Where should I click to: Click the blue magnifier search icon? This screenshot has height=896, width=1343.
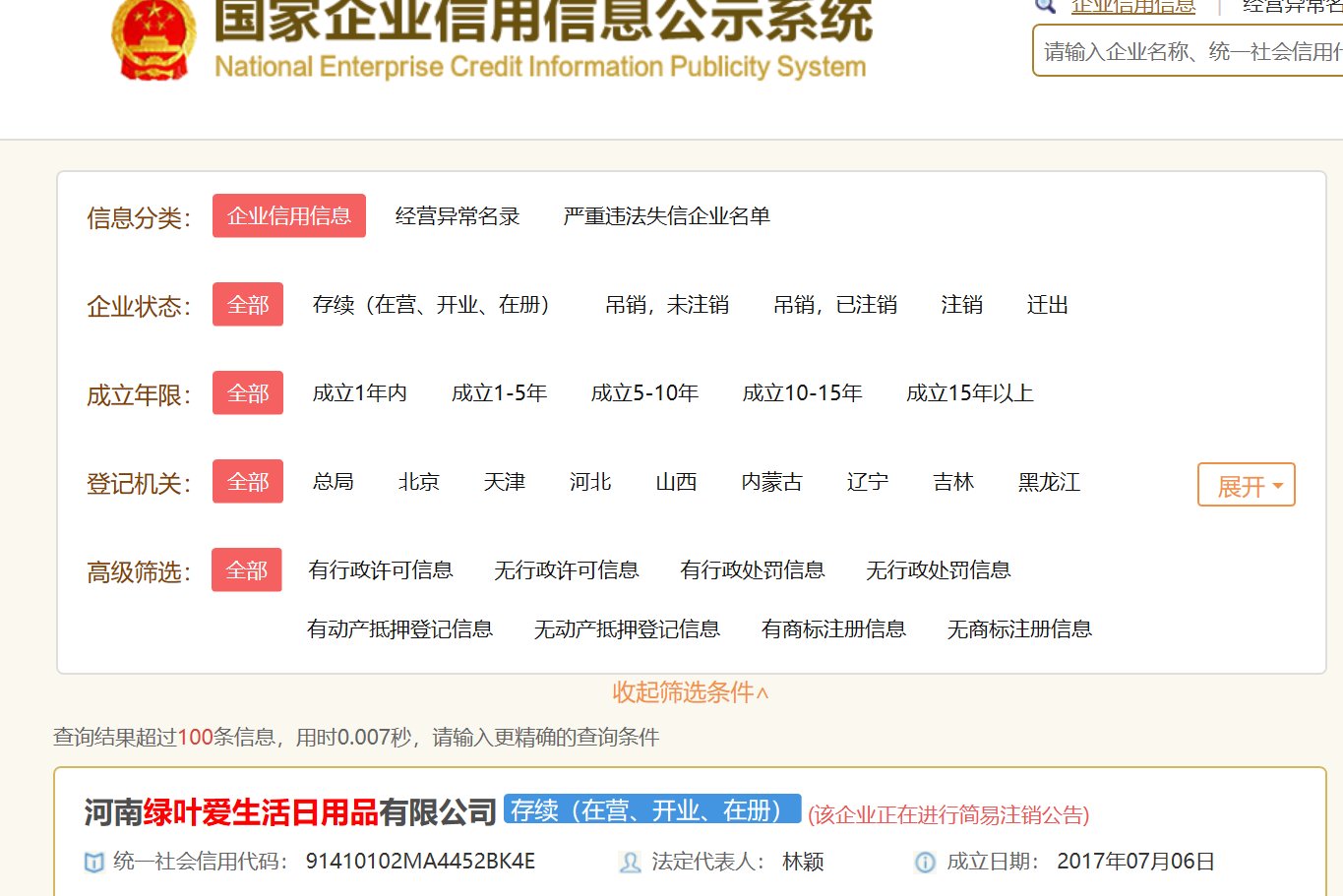1045,6
